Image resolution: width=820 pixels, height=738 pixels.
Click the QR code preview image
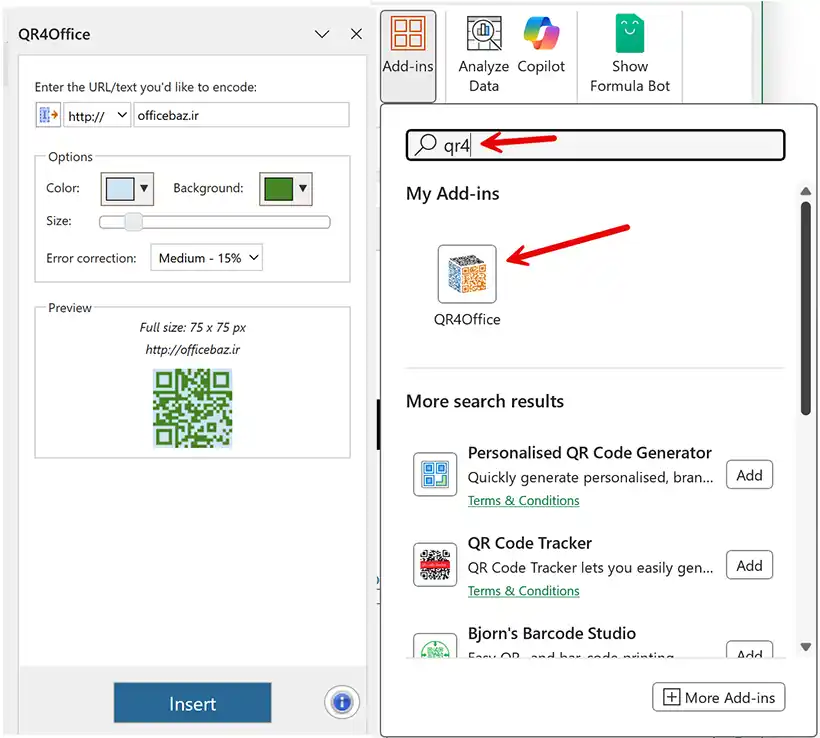192,408
